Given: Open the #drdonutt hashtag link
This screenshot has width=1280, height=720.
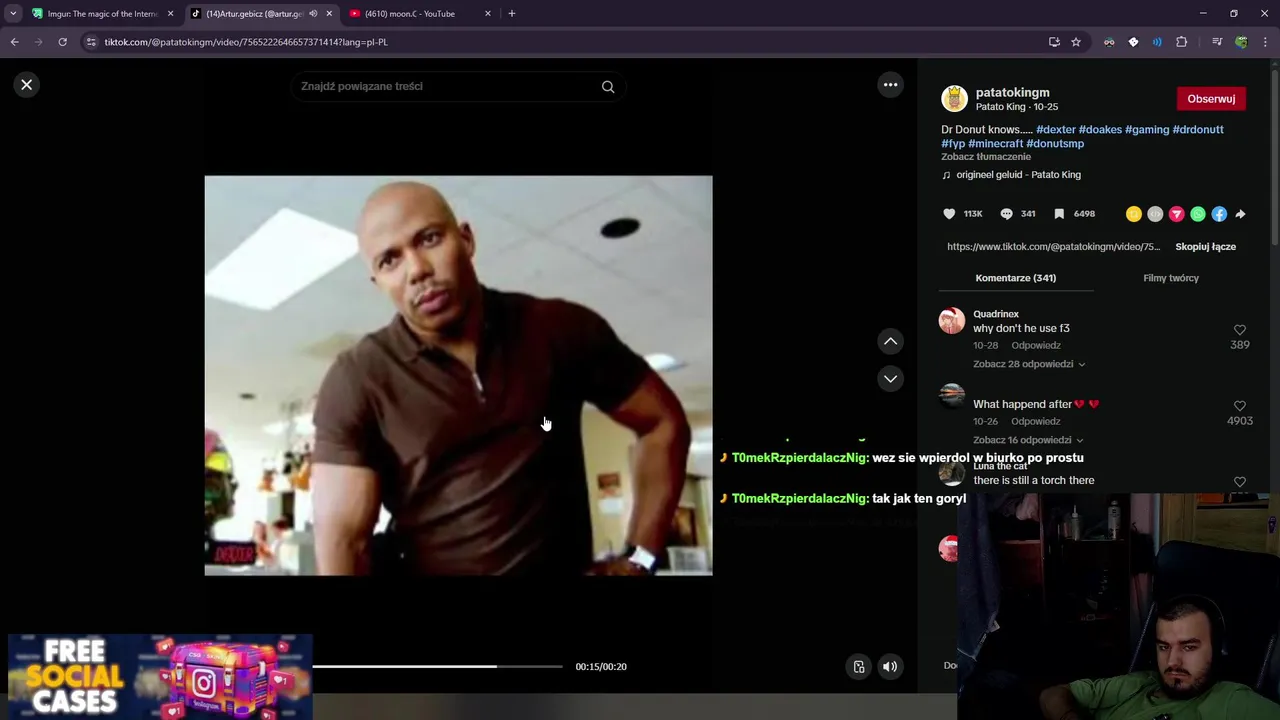Looking at the screenshot, I should (1198, 130).
